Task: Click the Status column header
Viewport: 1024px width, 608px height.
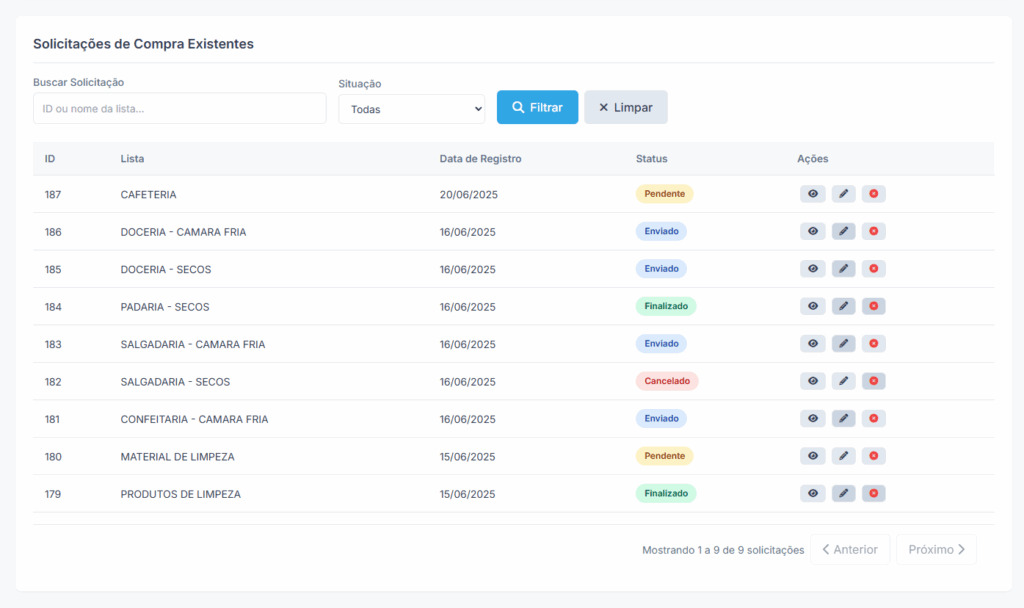Action: pos(651,159)
